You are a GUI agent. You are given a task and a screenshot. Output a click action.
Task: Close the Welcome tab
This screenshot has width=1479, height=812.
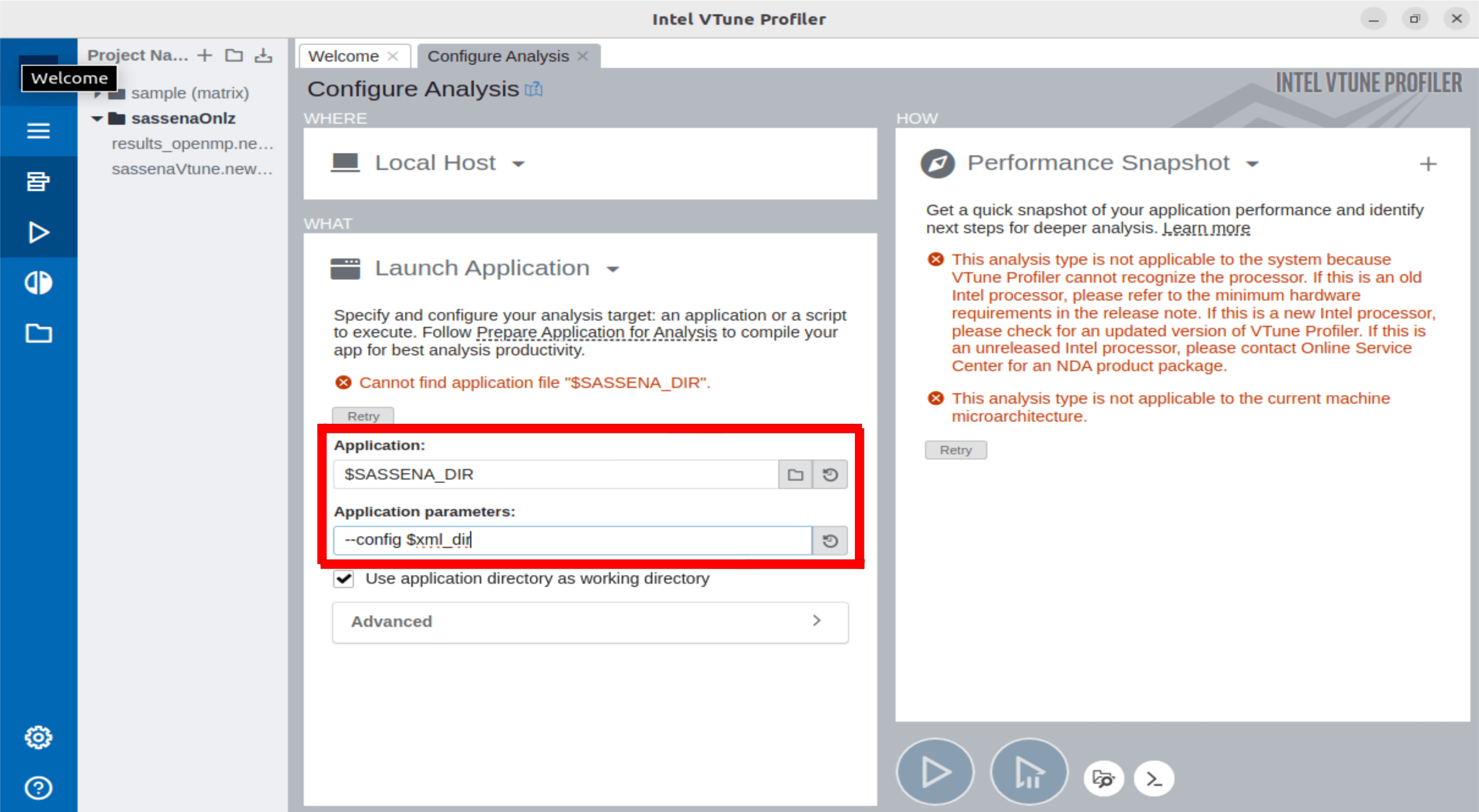click(393, 56)
